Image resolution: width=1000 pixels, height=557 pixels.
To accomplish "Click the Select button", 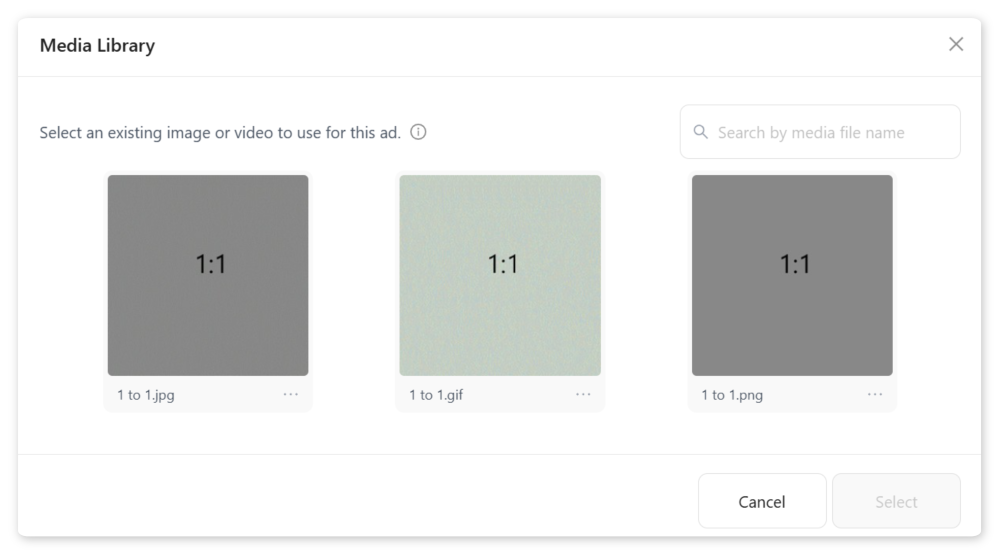I will click(896, 501).
